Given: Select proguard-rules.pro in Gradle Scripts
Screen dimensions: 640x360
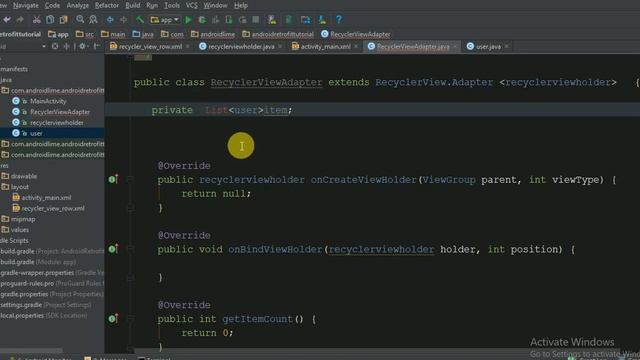Looking at the screenshot, I should point(52,283).
